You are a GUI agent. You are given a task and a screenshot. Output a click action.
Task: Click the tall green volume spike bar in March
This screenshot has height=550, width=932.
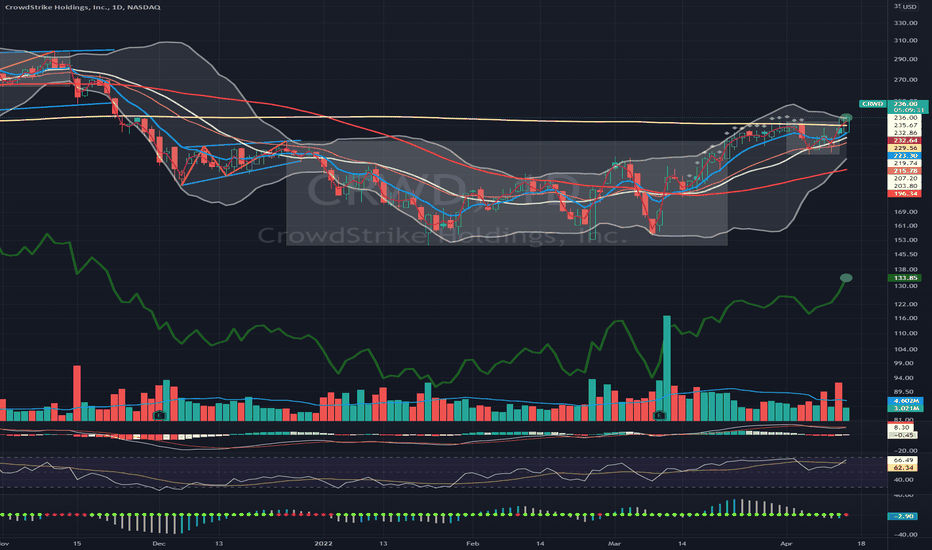click(x=666, y=368)
